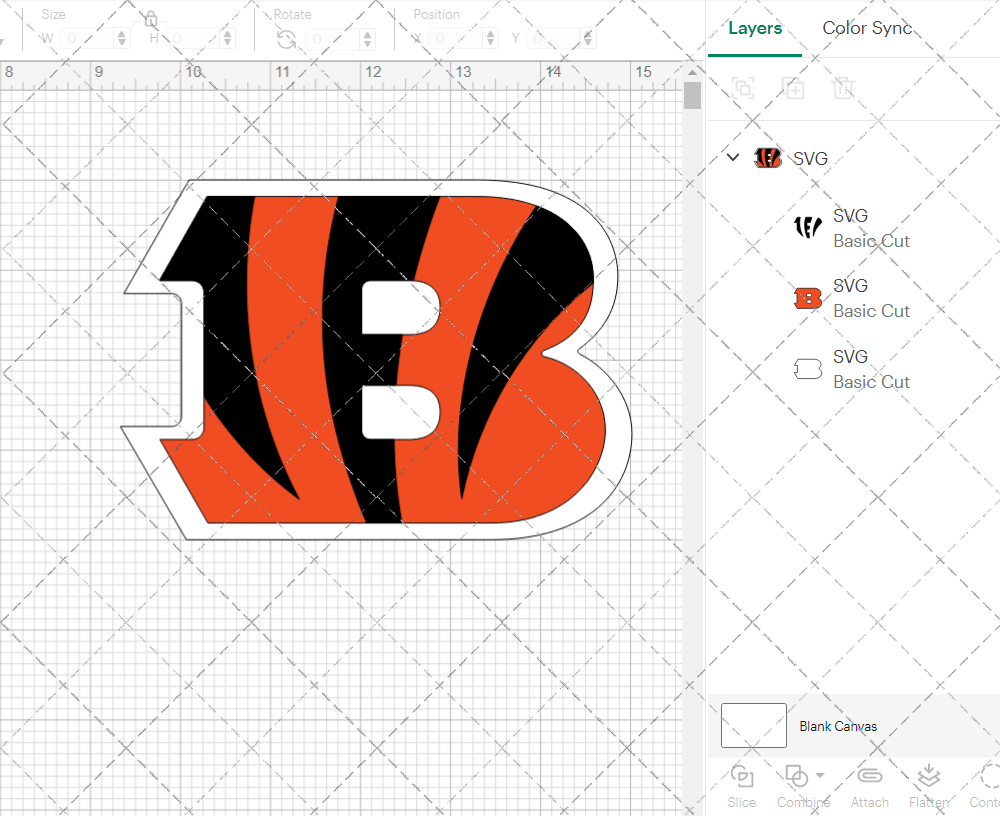Image resolution: width=1000 pixels, height=816 pixels.
Task: Click the top SVG group name text
Action: tap(810, 158)
